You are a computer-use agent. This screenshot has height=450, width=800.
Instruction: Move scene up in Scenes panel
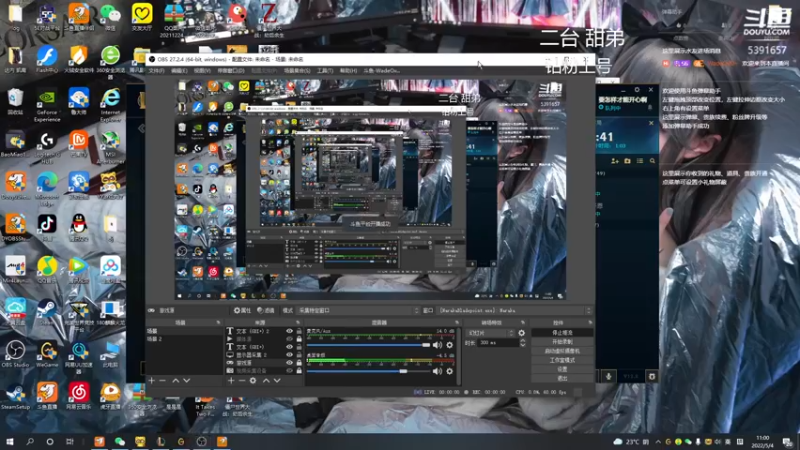point(176,381)
